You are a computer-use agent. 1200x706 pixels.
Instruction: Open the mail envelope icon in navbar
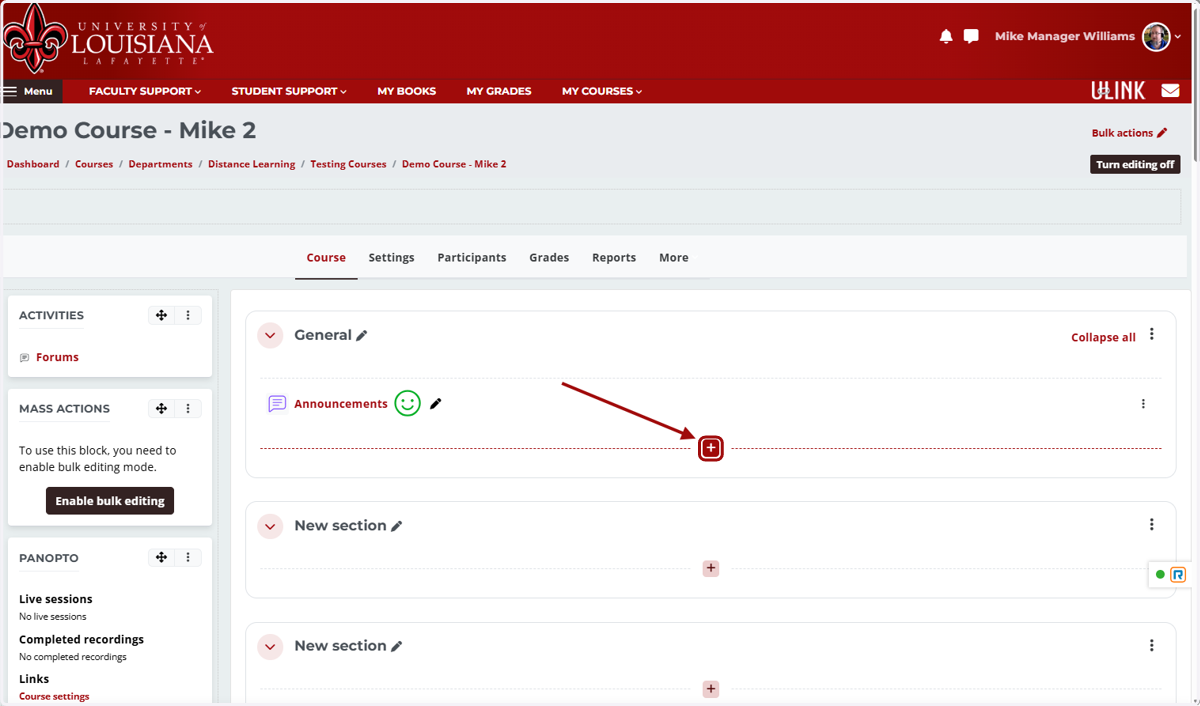1170,91
